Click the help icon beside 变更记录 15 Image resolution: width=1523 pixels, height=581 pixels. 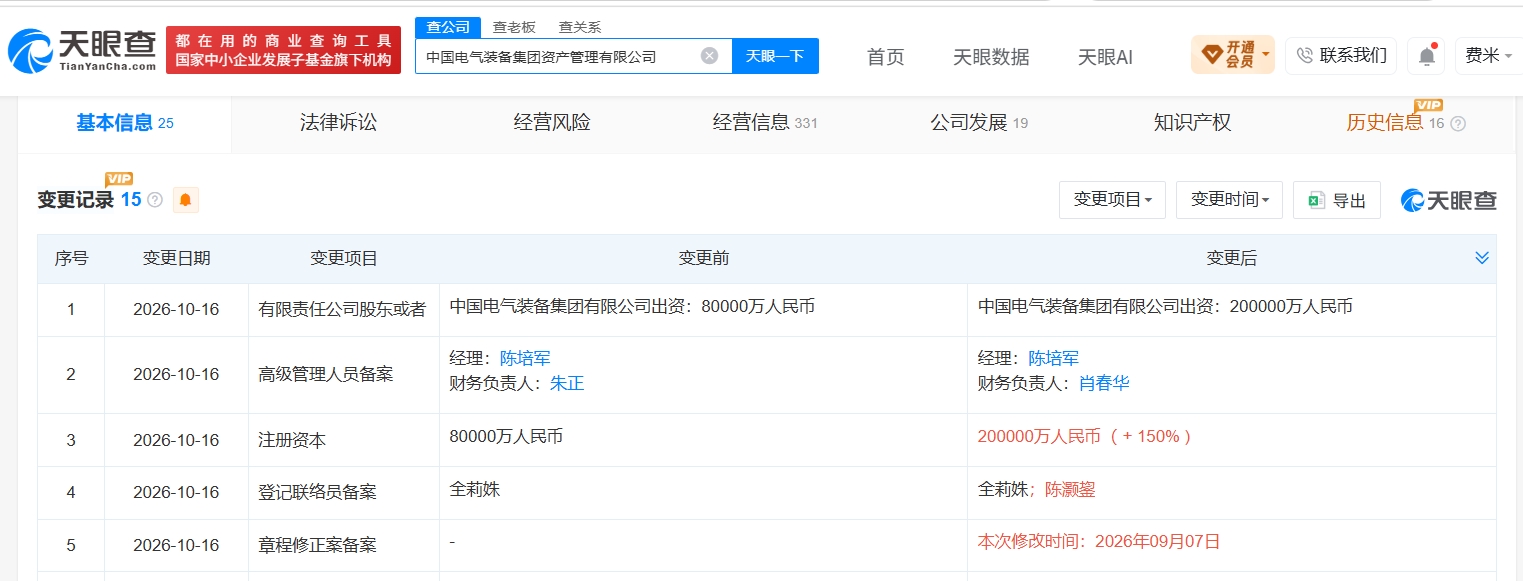coord(155,200)
